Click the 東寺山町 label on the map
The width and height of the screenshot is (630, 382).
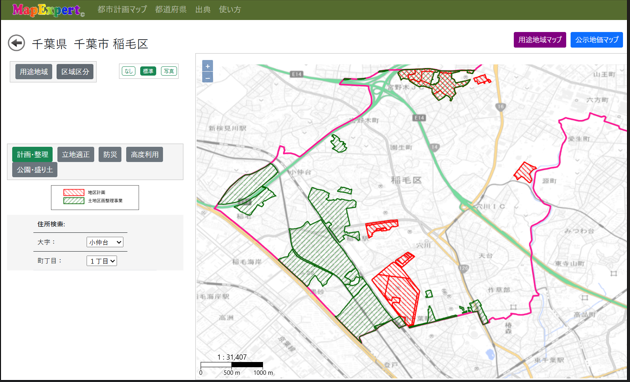(569, 264)
